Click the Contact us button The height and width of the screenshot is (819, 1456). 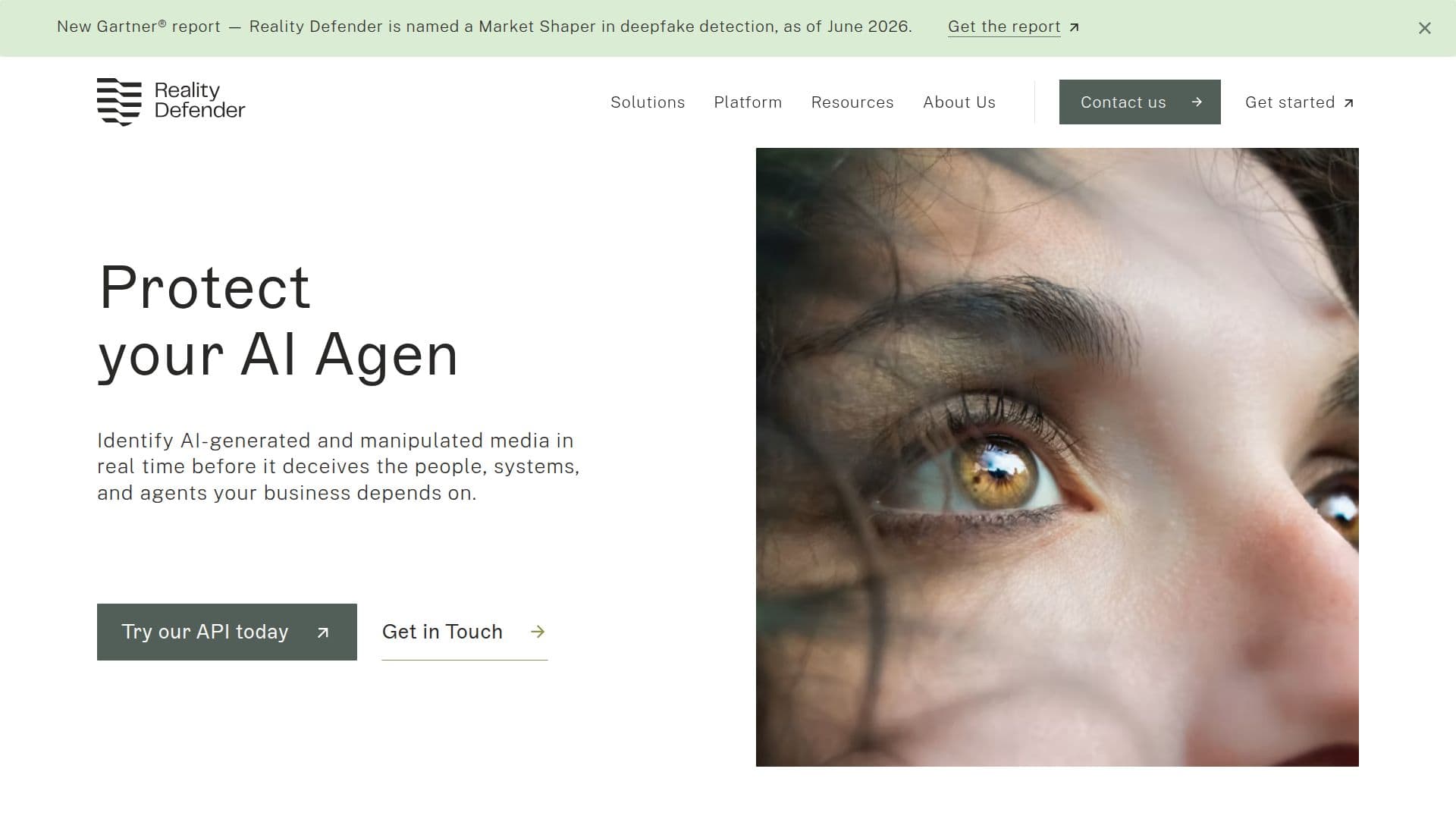click(1140, 102)
